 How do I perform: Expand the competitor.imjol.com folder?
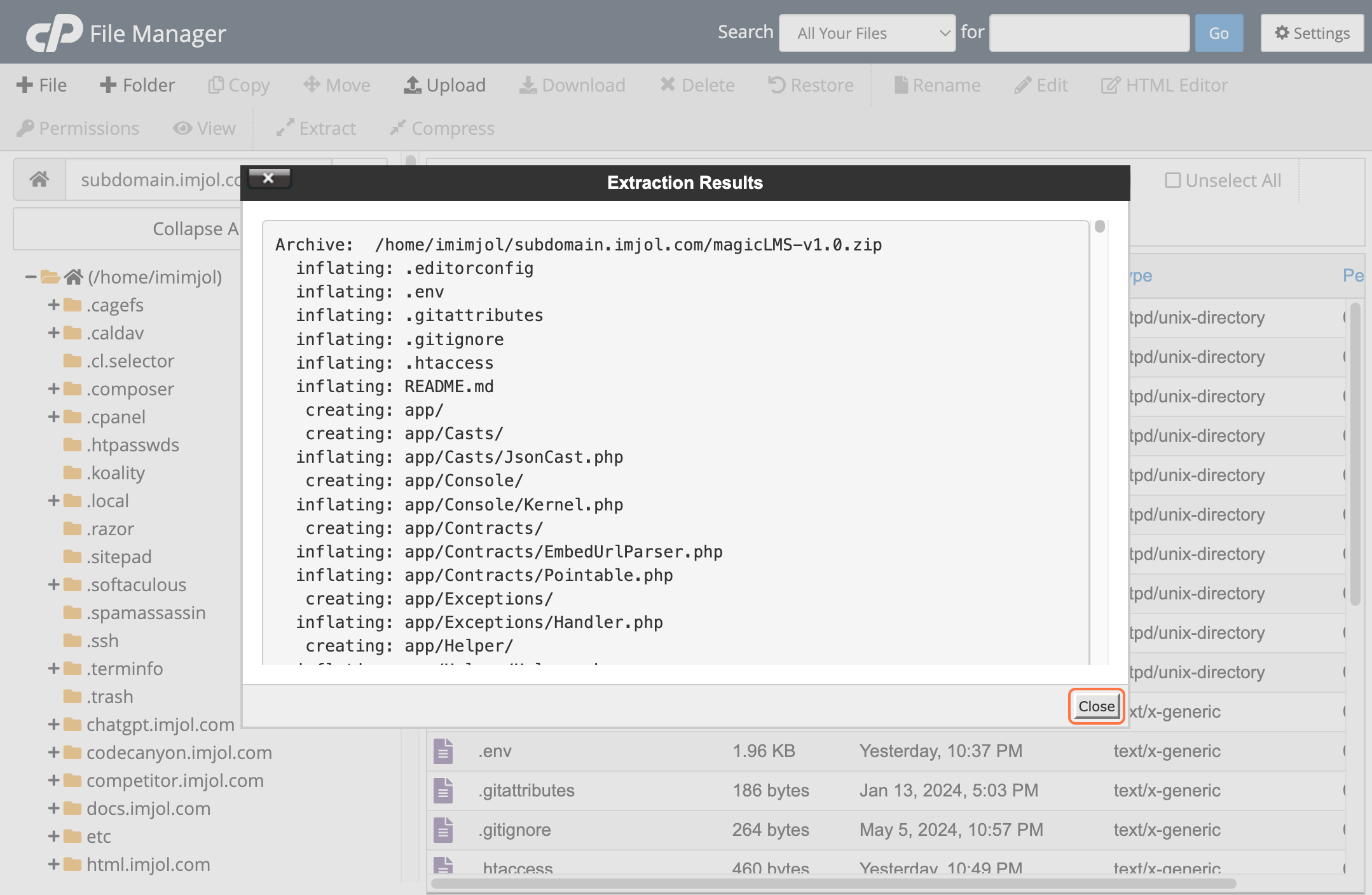[54, 780]
